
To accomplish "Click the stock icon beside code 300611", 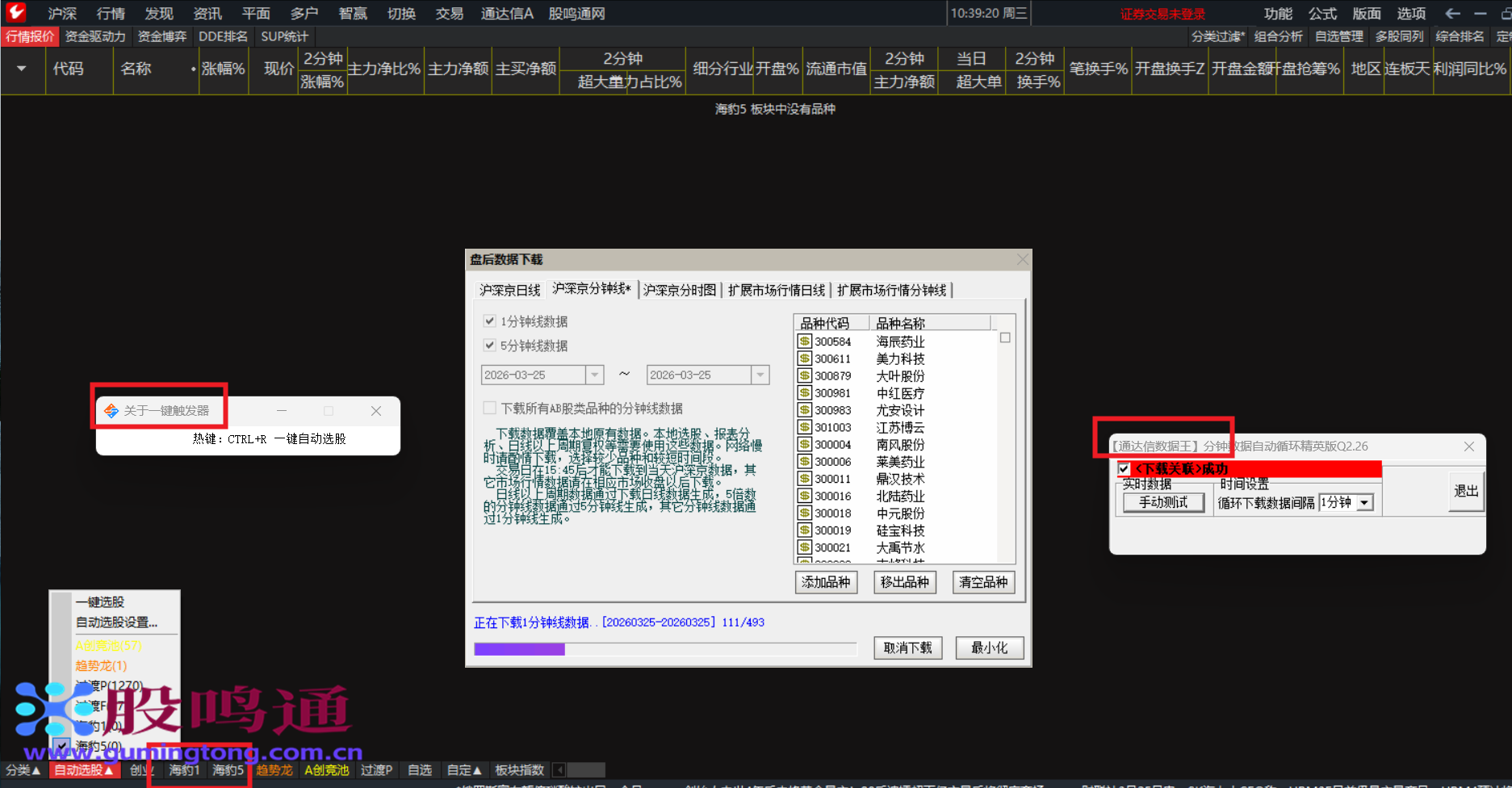I will pyautogui.click(x=805, y=358).
